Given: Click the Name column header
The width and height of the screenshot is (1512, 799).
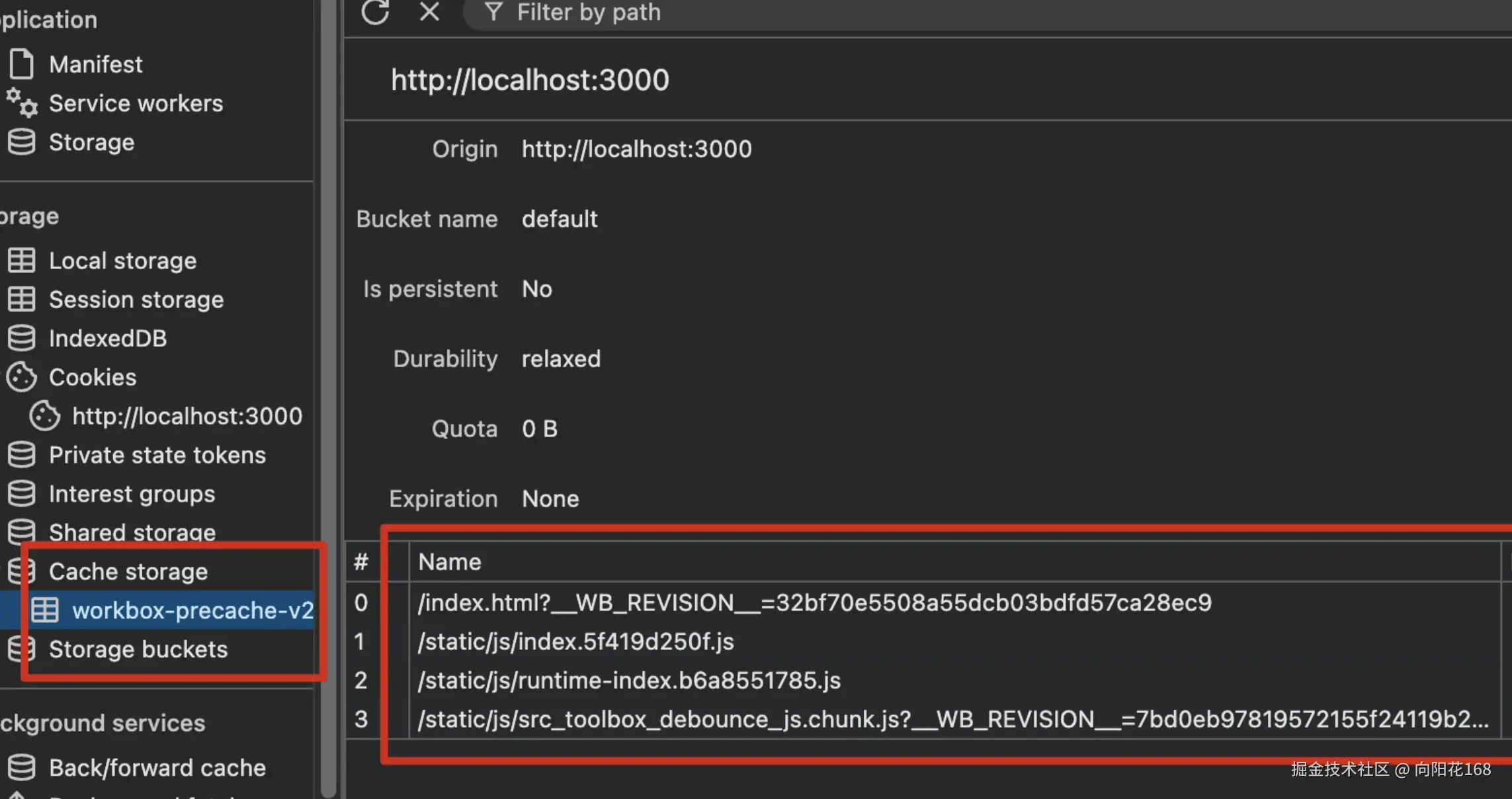Looking at the screenshot, I should [x=450, y=562].
